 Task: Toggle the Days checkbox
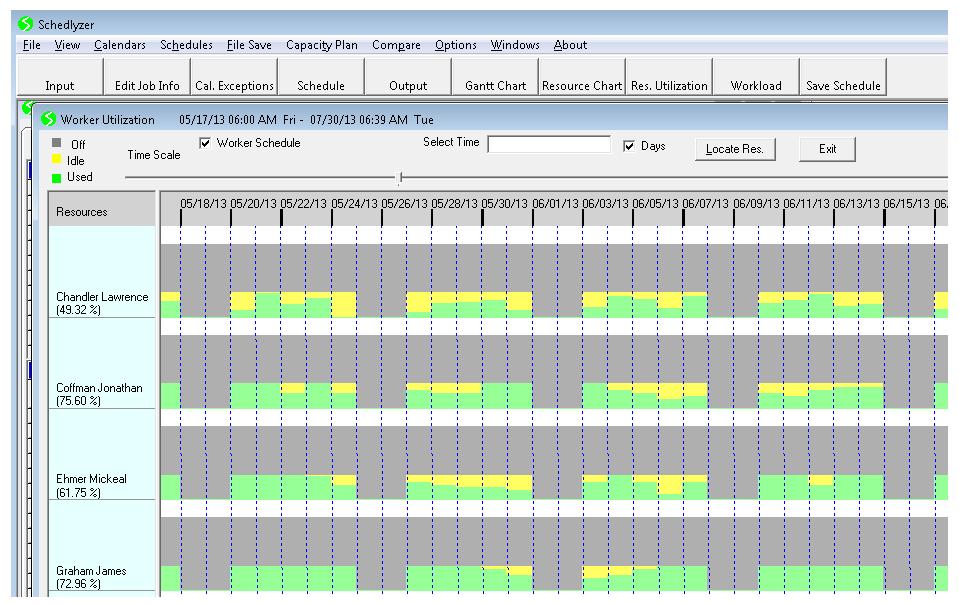629,146
